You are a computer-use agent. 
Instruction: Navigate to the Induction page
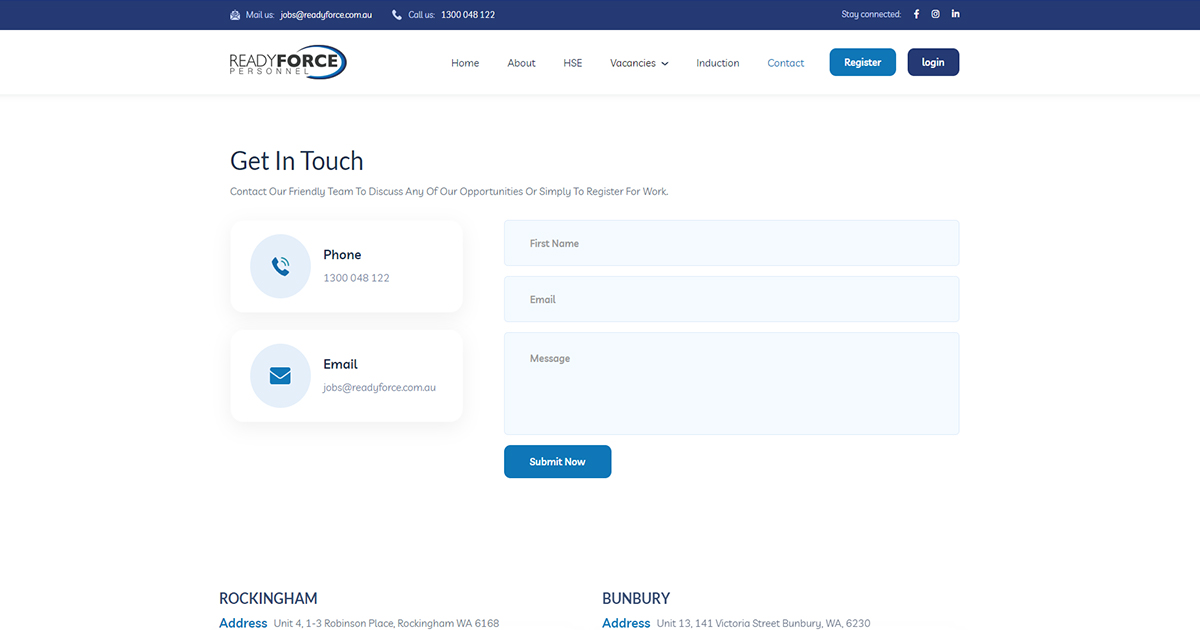(x=717, y=63)
